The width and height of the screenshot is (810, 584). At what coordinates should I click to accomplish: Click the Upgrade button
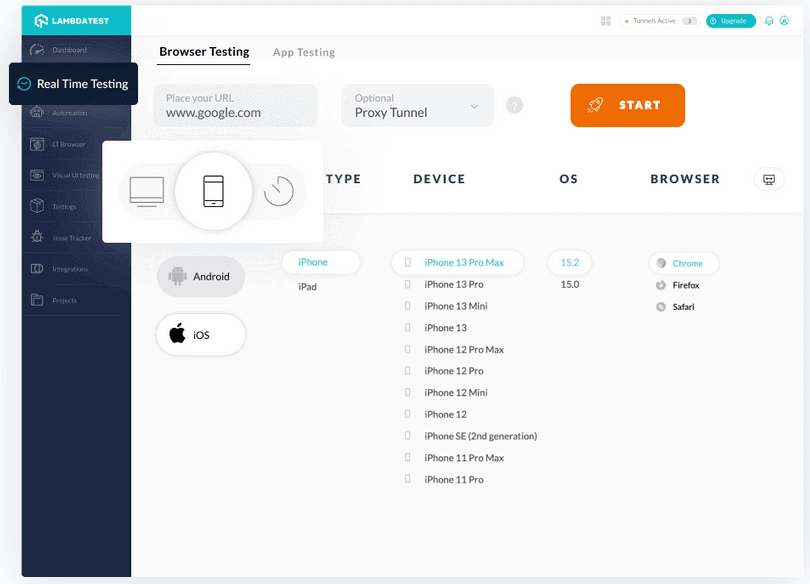730,21
